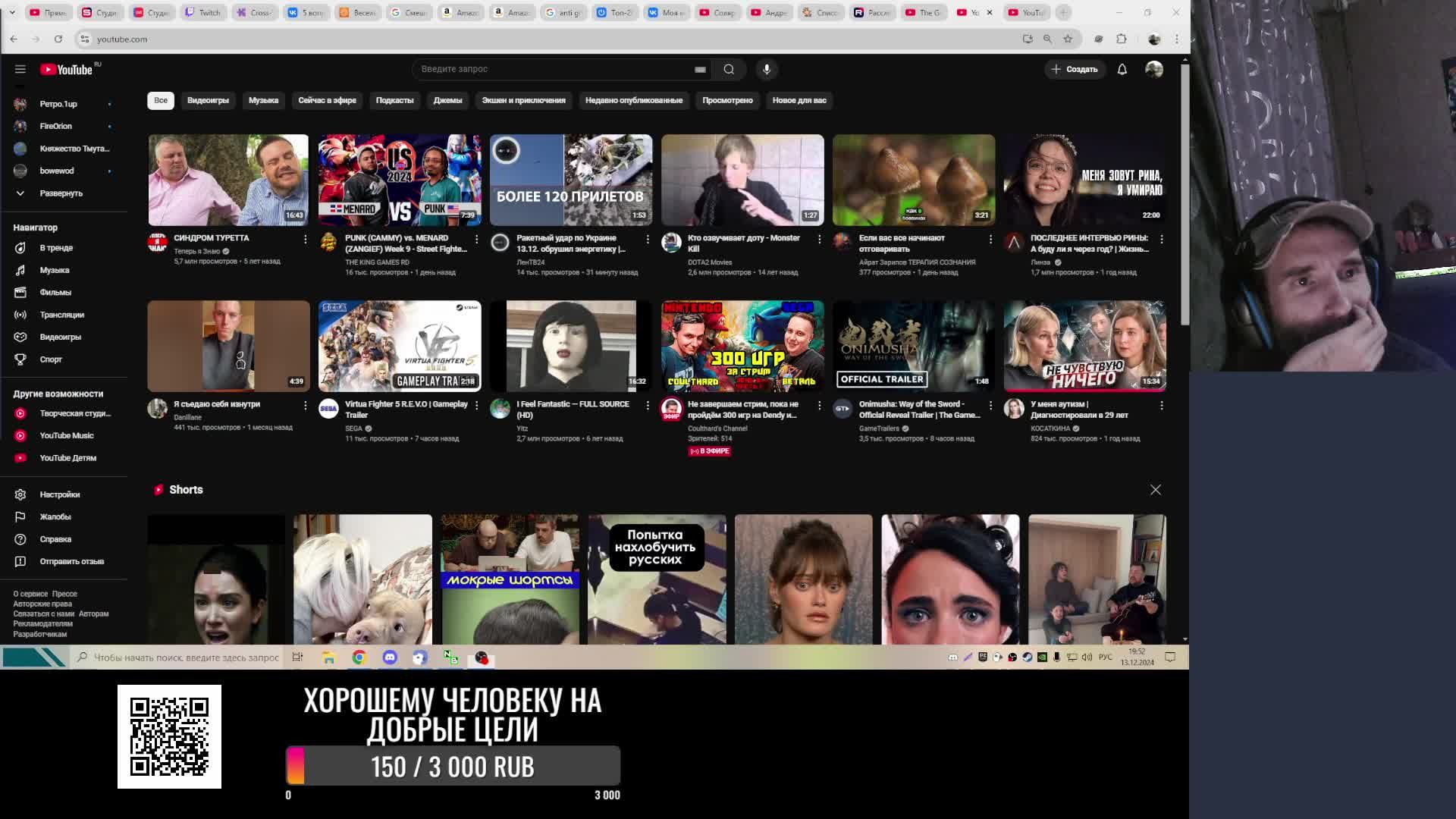Open Discord from the Windows taskbar
Viewport: 1456px width, 819px height.
tap(390, 657)
